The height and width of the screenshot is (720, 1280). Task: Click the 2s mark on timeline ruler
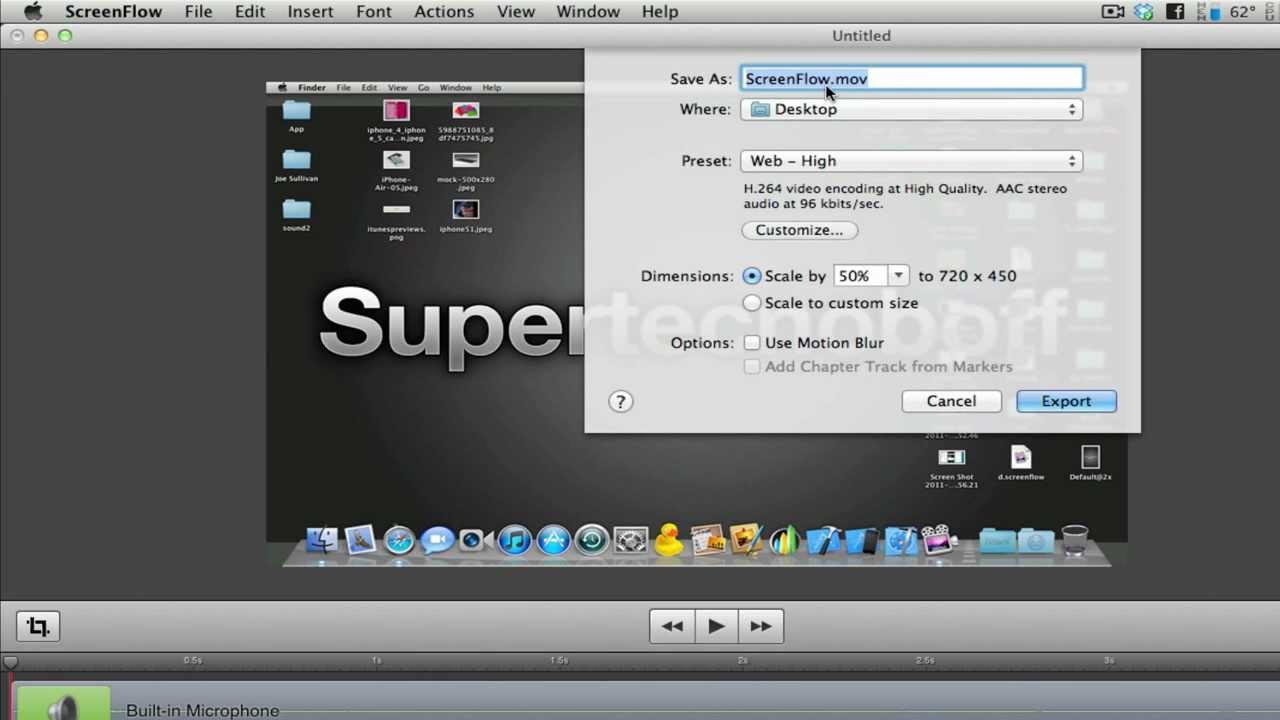click(742, 660)
